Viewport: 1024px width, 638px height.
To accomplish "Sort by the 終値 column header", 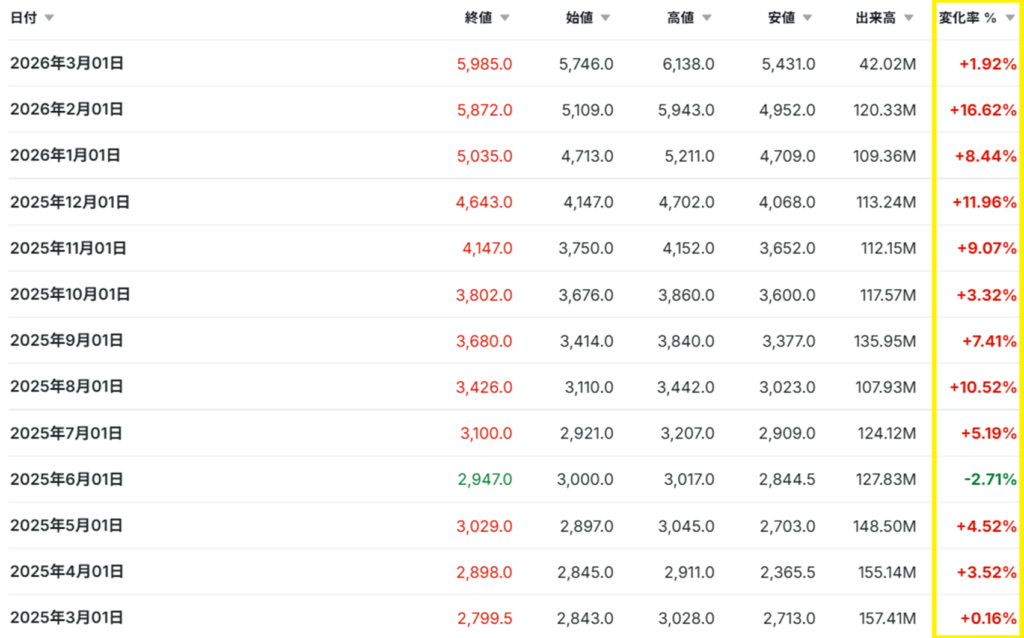I will coord(479,18).
